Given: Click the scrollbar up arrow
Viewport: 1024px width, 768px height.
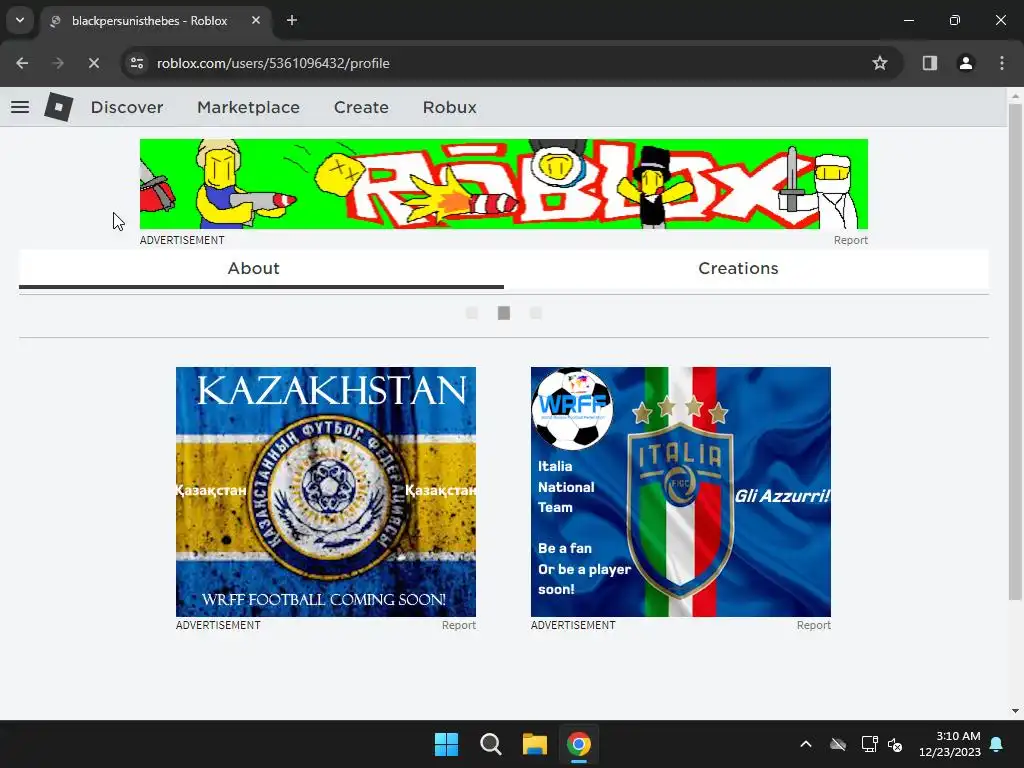Looking at the screenshot, I should click(x=1015, y=96).
